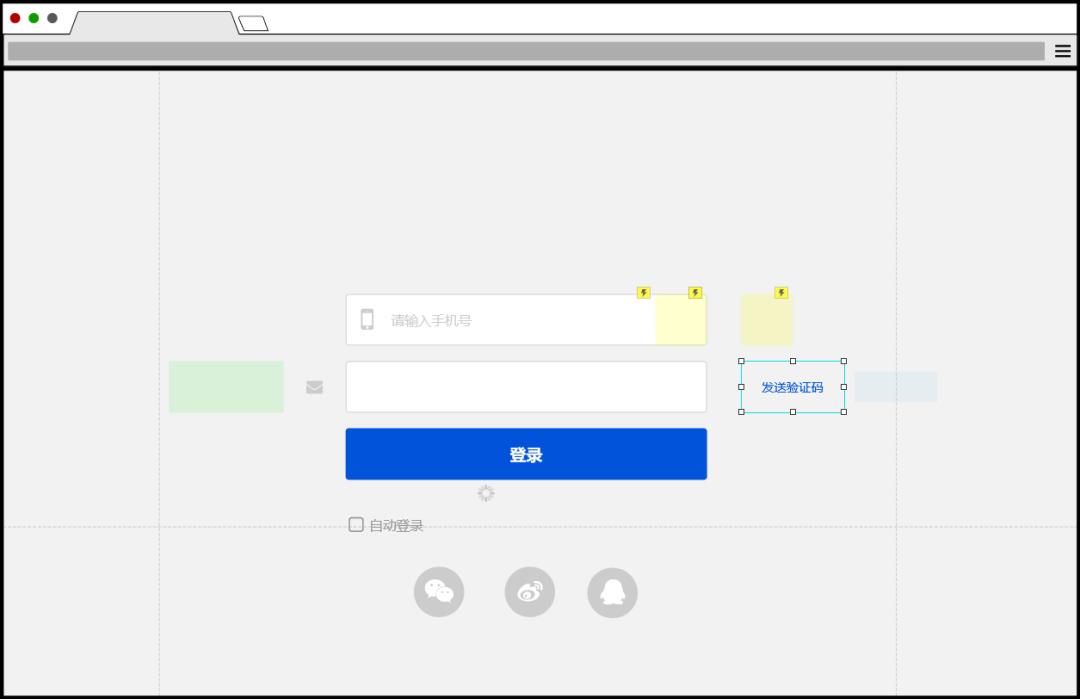Sign in with the WeChat icon
1080x699 pixels.
[439, 592]
